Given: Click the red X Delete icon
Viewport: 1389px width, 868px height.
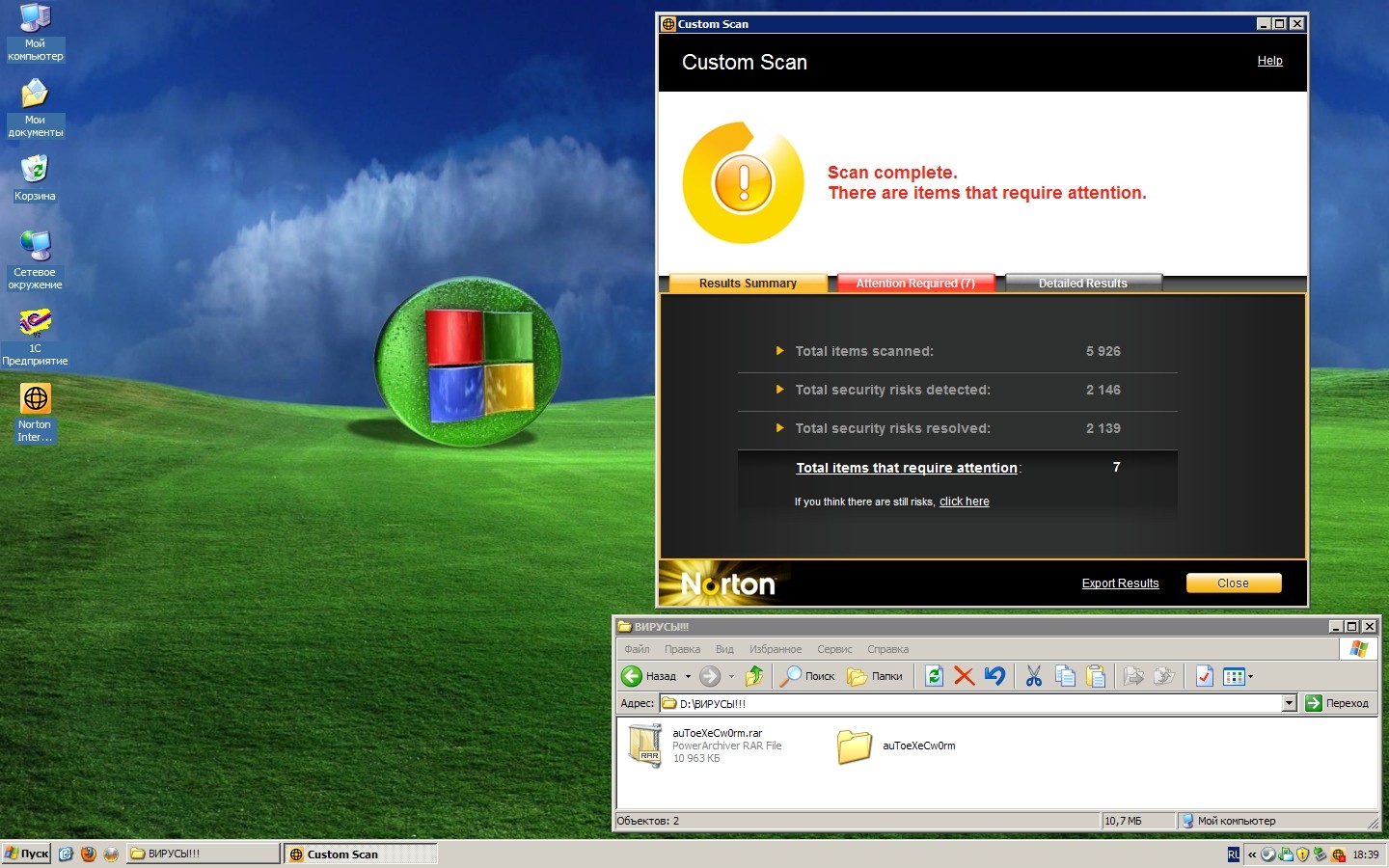Looking at the screenshot, I should [x=964, y=676].
